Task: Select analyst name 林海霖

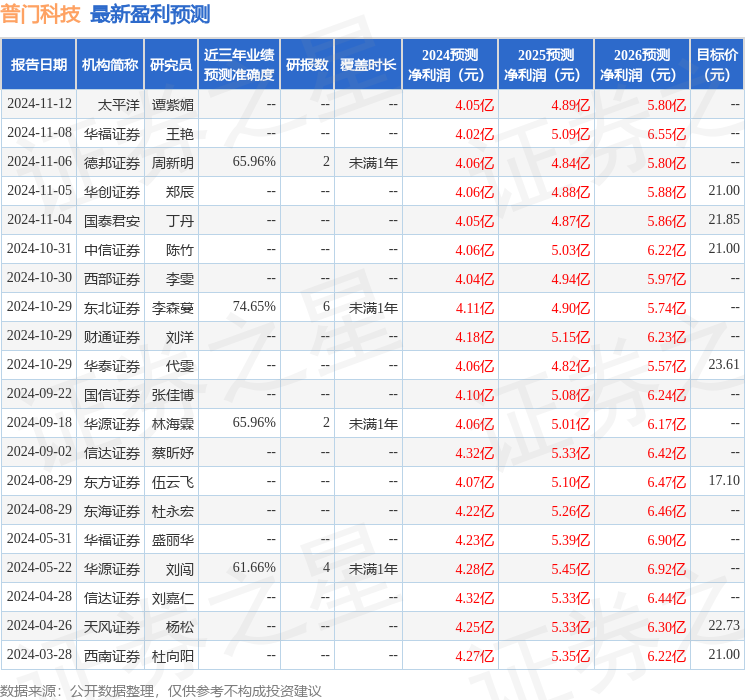Action: click(172, 424)
